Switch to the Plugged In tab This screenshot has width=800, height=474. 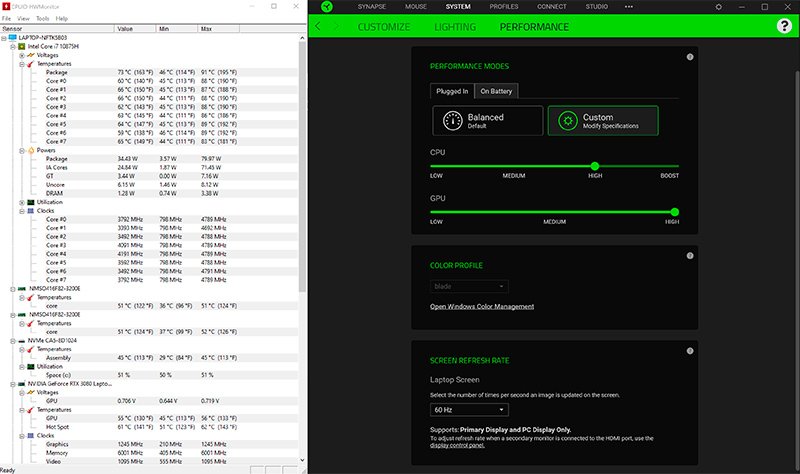(x=452, y=91)
